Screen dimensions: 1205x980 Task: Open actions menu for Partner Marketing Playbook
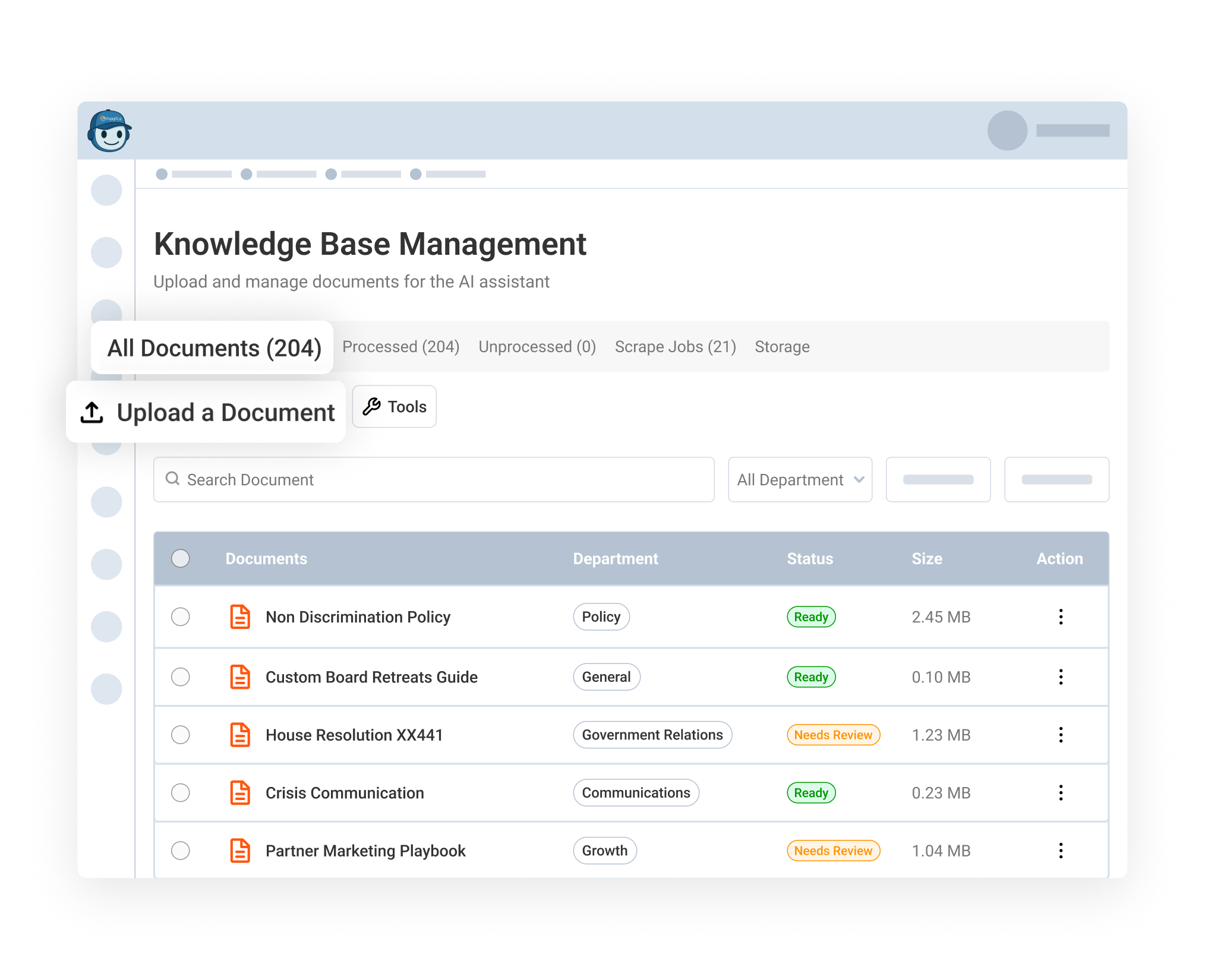(1061, 851)
